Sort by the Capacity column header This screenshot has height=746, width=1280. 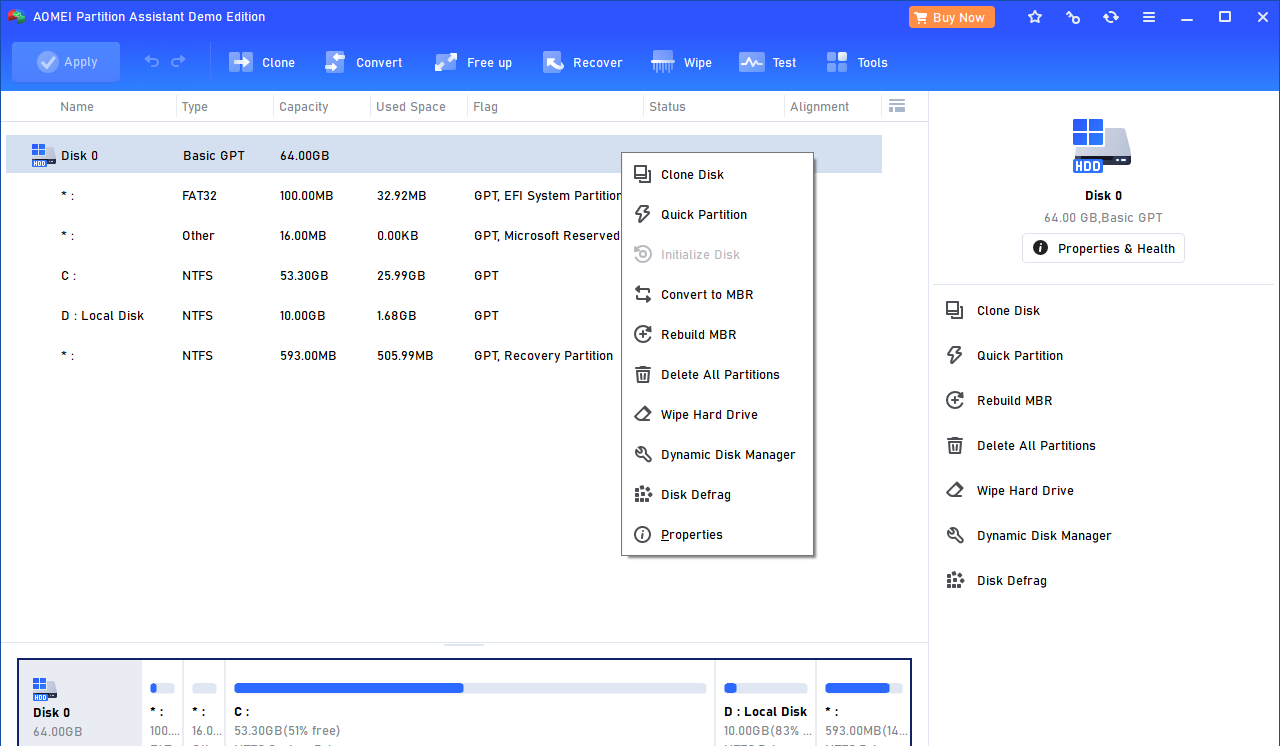304,106
